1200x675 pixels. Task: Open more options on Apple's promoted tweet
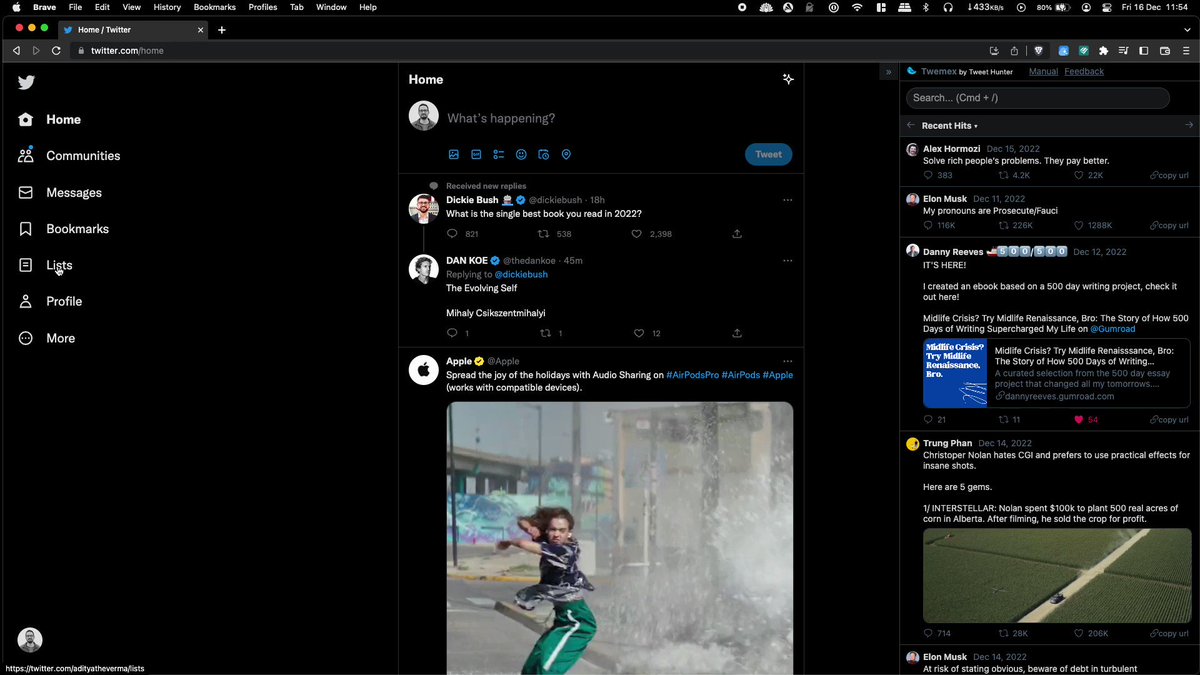pos(788,361)
